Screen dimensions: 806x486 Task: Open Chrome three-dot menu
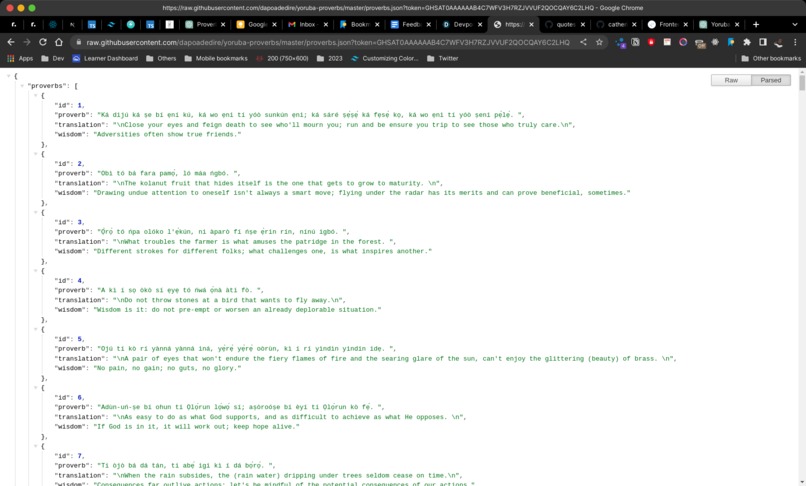[x=795, y=42]
